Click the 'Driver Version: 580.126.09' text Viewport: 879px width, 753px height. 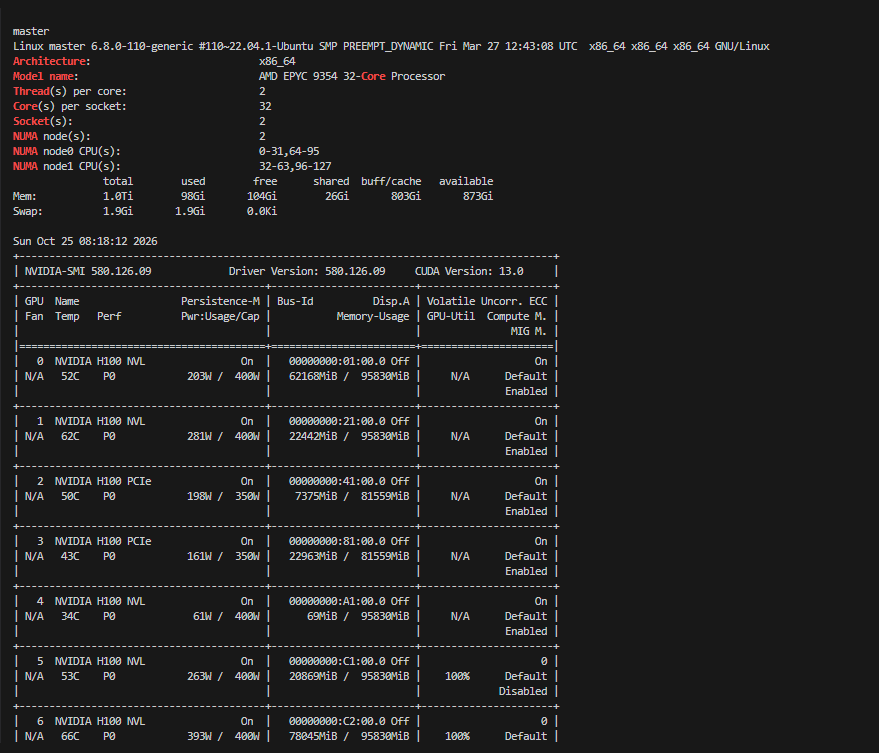(307, 271)
